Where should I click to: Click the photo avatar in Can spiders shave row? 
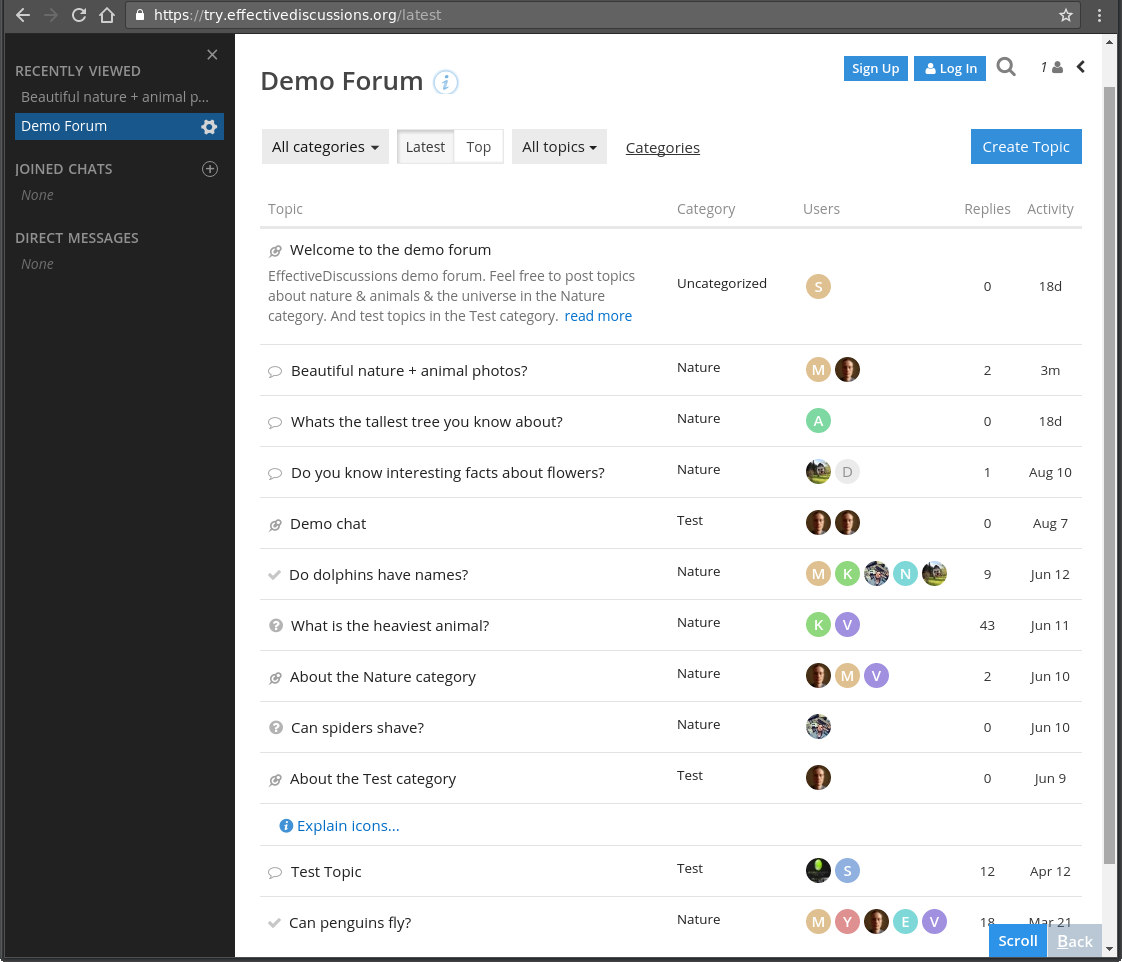(x=818, y=727)
